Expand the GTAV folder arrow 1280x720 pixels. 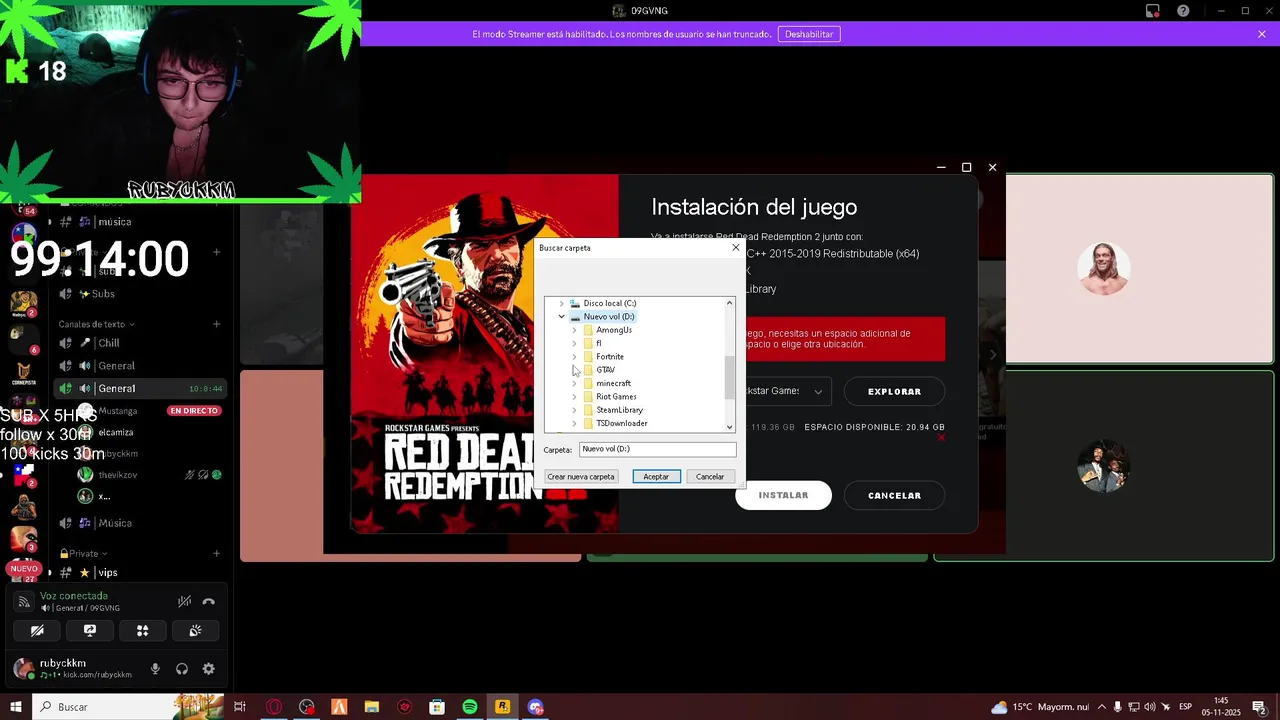[574, 370]
